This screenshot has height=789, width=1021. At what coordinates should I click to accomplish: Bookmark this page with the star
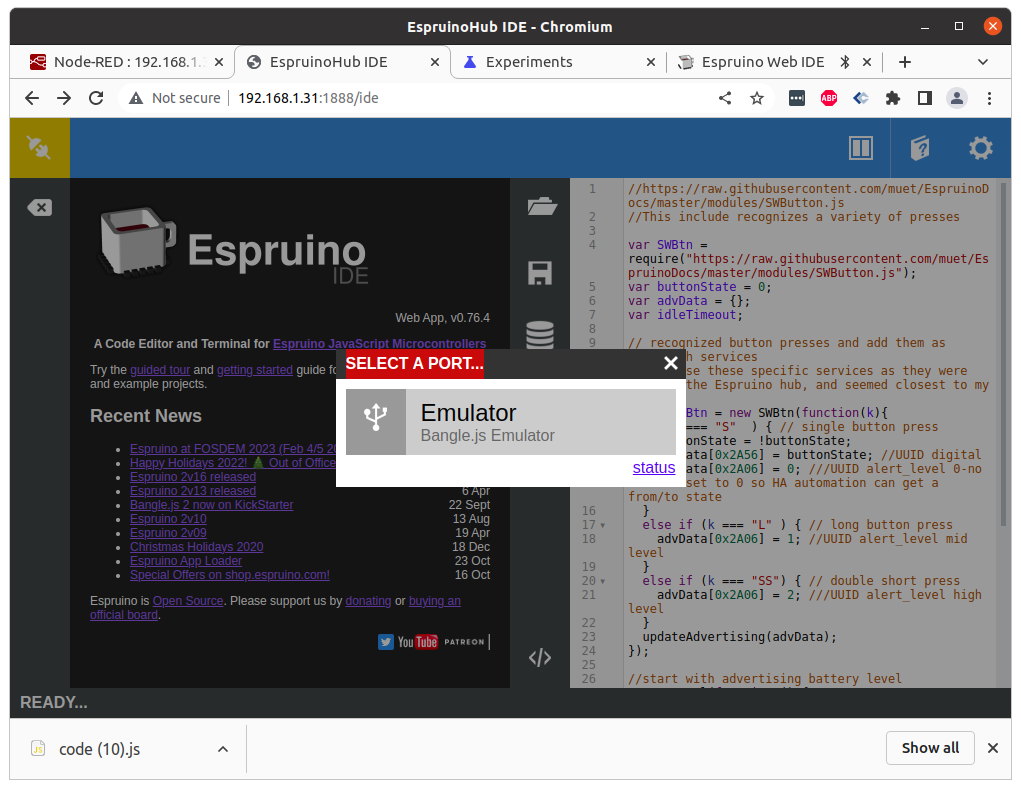point(757,98)
